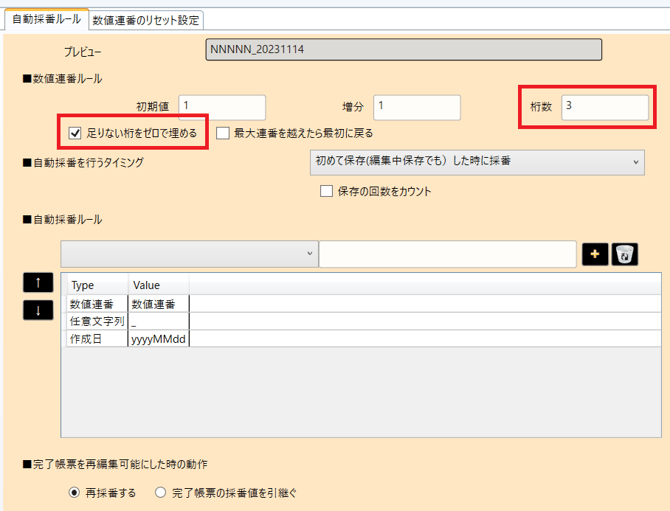Click the 桁数 input box

(604, 107)
